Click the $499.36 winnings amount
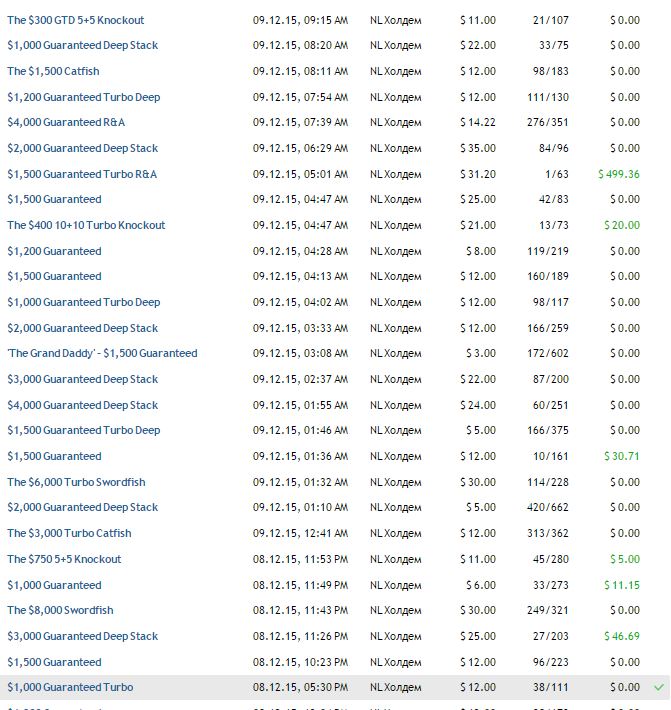Image resolution: width=671 pixels, height=710 pixels. tap(618, 174)
